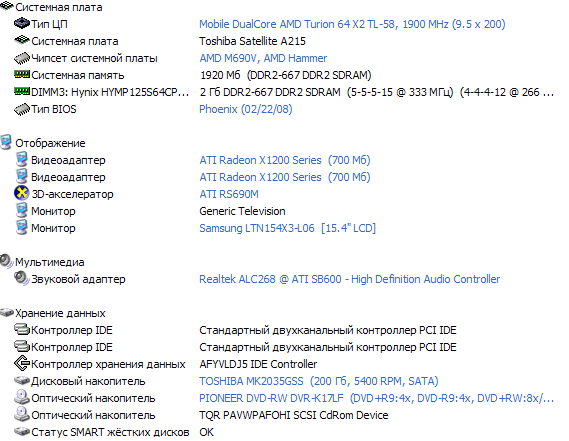Select the Отображение section header

tap(50, 143)
